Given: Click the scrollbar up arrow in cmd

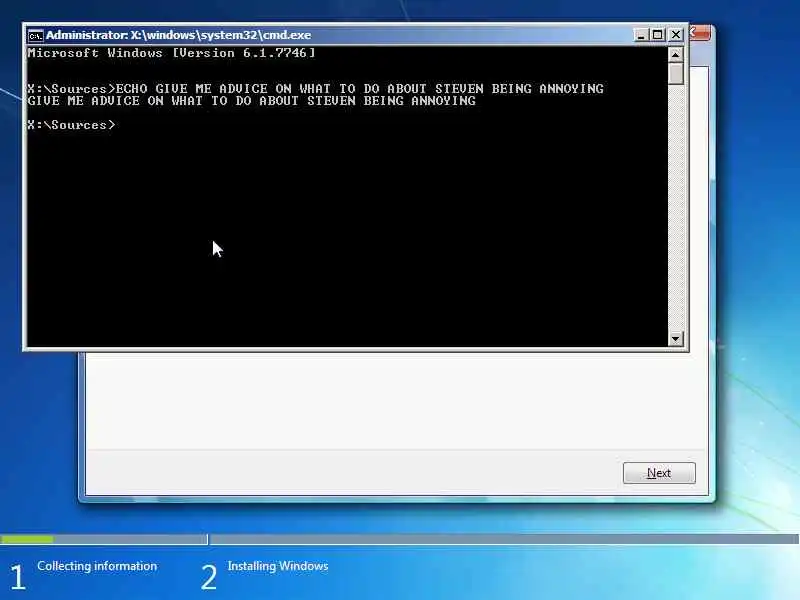Looking at the screenshot, I should coord(676,54).
